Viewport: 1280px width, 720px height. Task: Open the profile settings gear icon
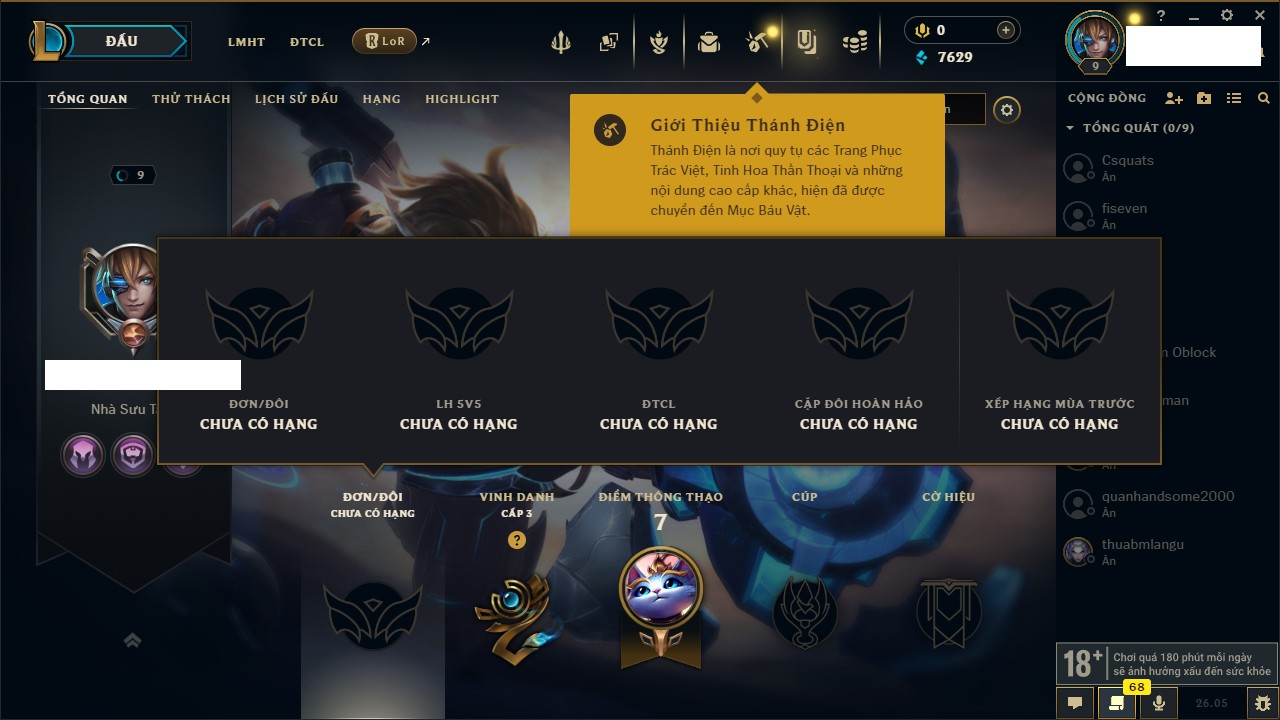coord(1007,110)
